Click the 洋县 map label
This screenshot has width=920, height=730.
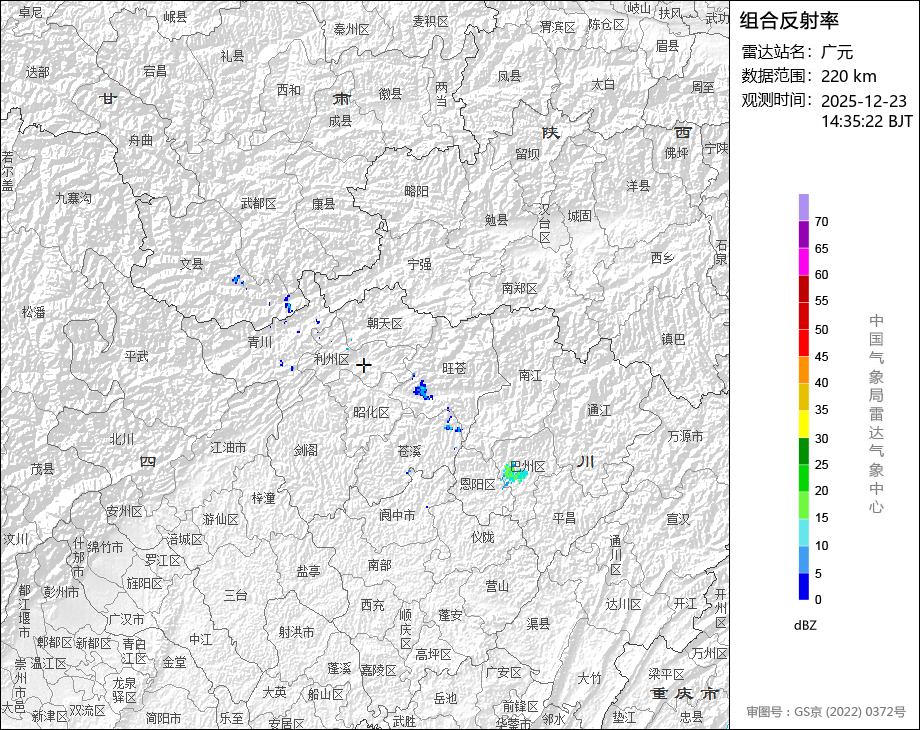point(638,185)
